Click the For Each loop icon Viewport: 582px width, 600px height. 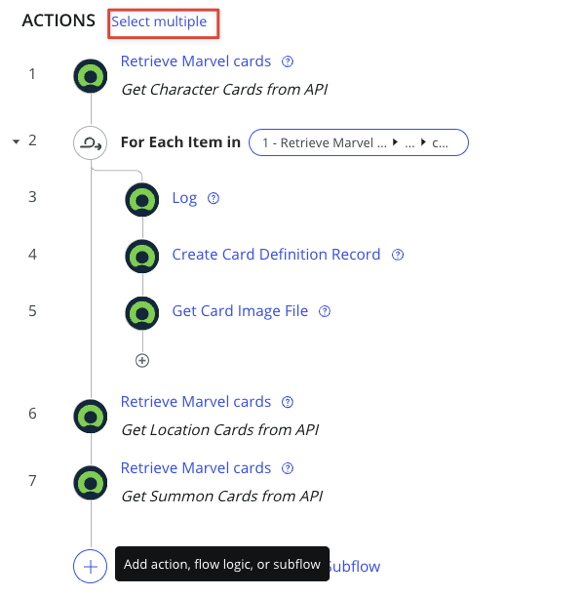(x=90, y=143)
